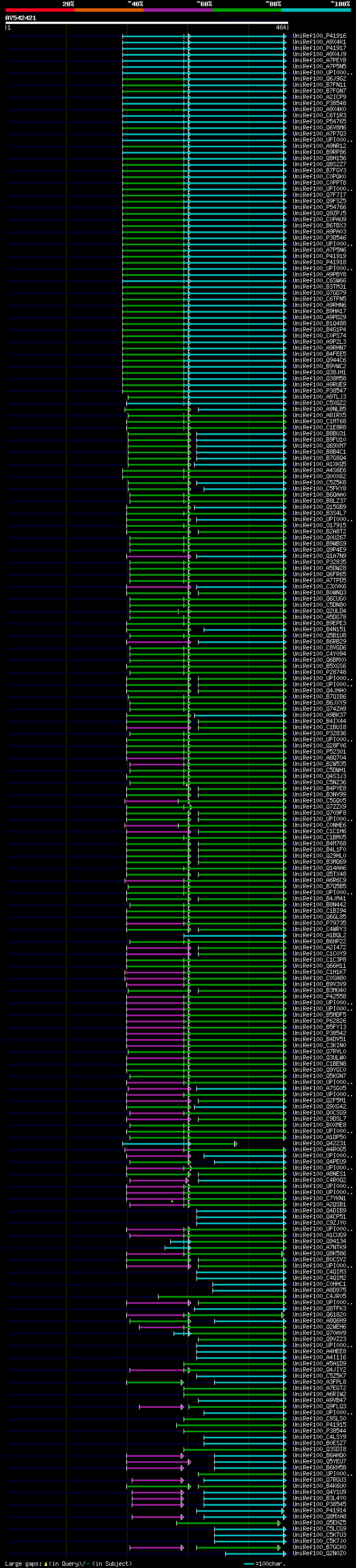
Task: Select the UniRef100_P42558 entry
Action: point(319,996)
